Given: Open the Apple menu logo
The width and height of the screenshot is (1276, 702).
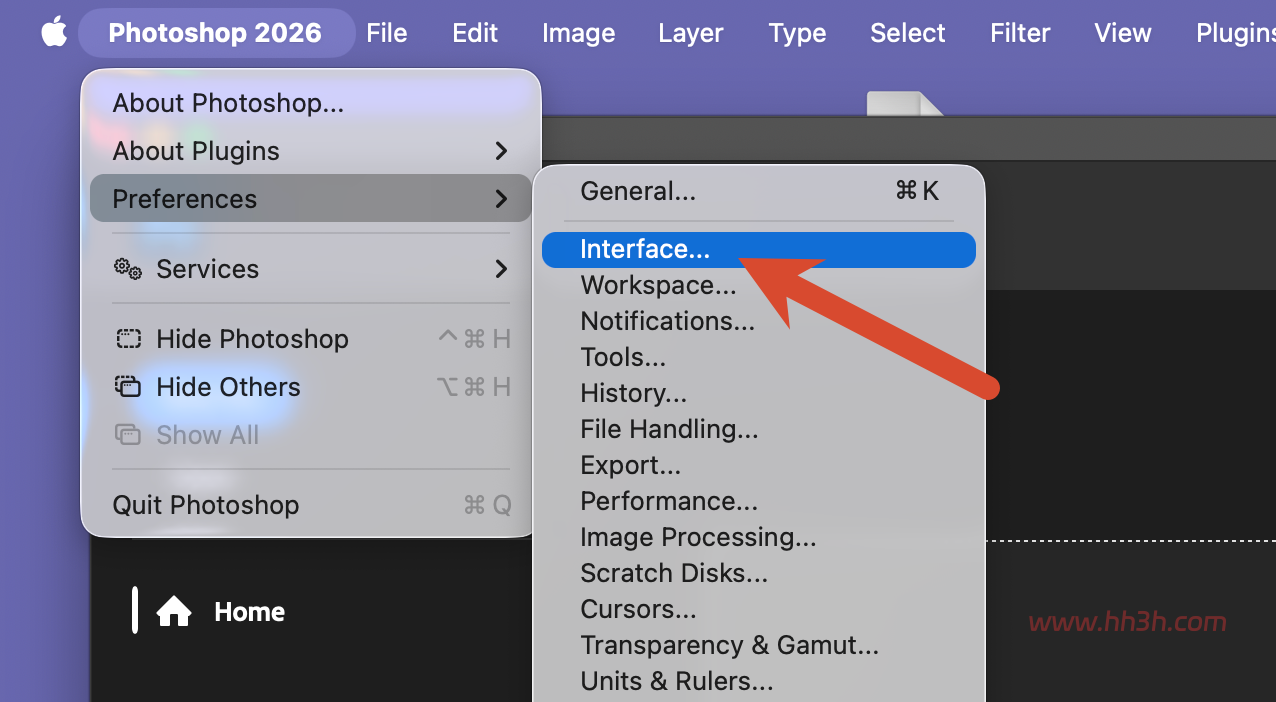Looking at the screenshot, I should pos(54,32).
